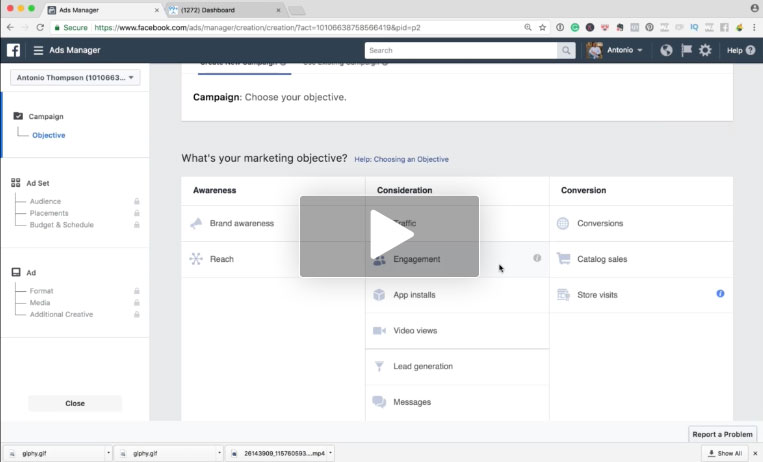Select the Create New Campaign tab
Viewport: 763px width, 462px height.
click(244, 65)
